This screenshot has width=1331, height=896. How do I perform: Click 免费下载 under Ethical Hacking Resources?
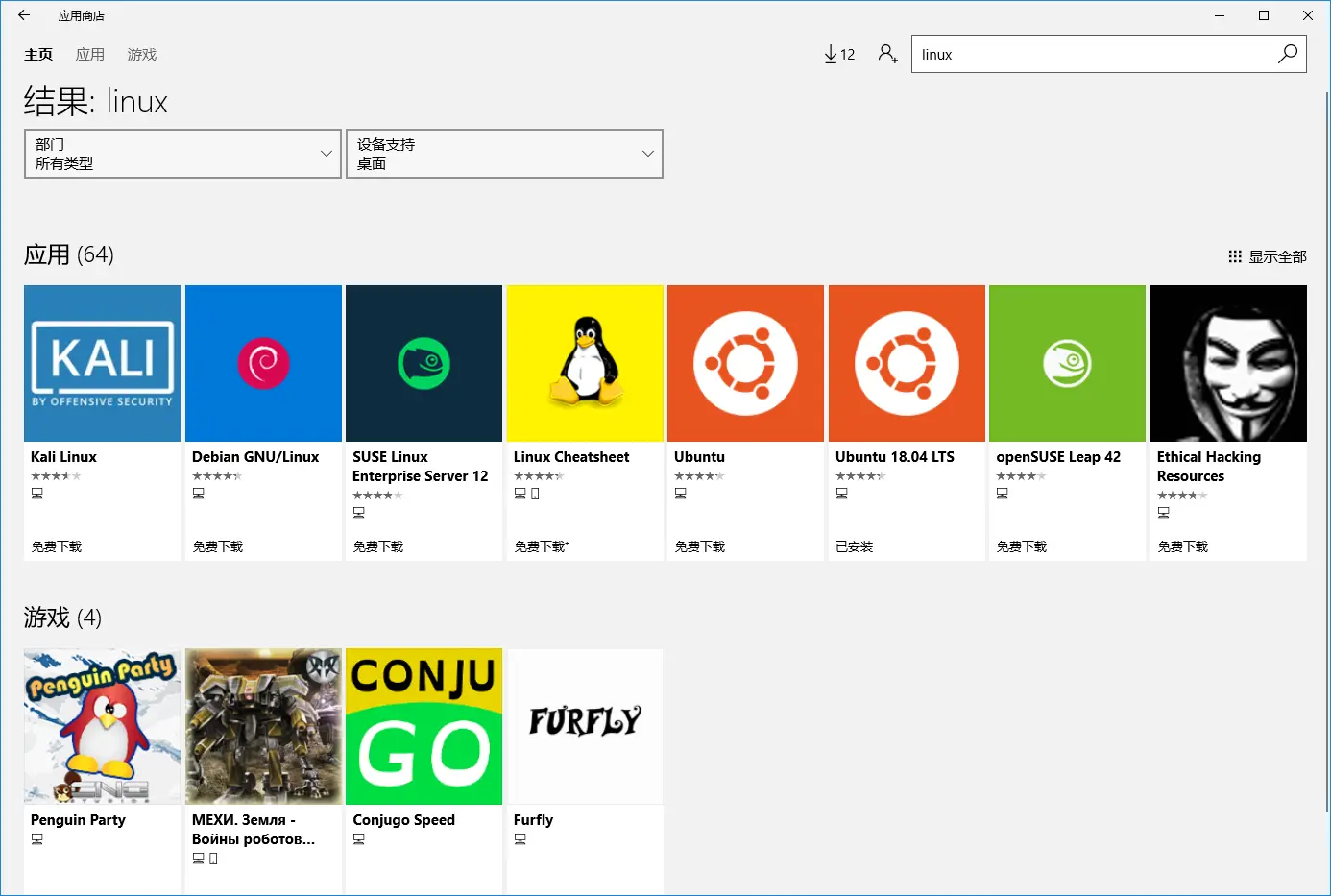pos(1183,546)
